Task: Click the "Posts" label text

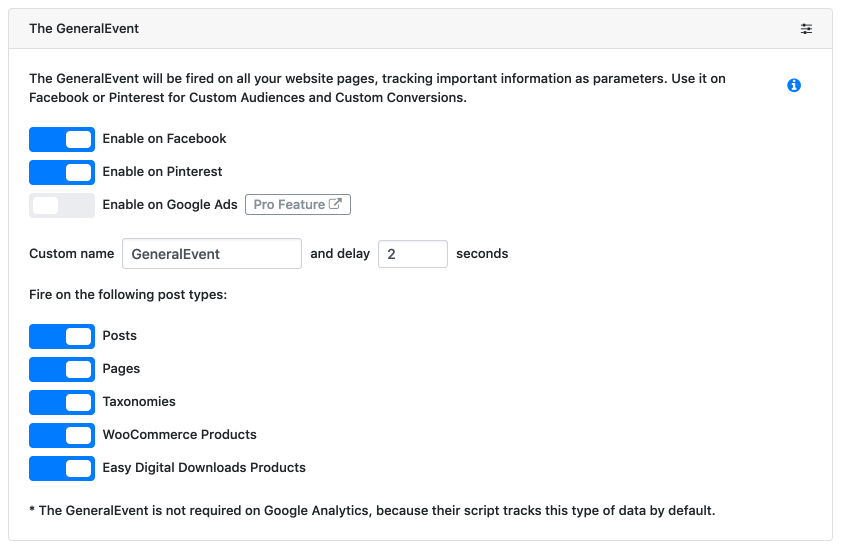Action: [120, 336]
